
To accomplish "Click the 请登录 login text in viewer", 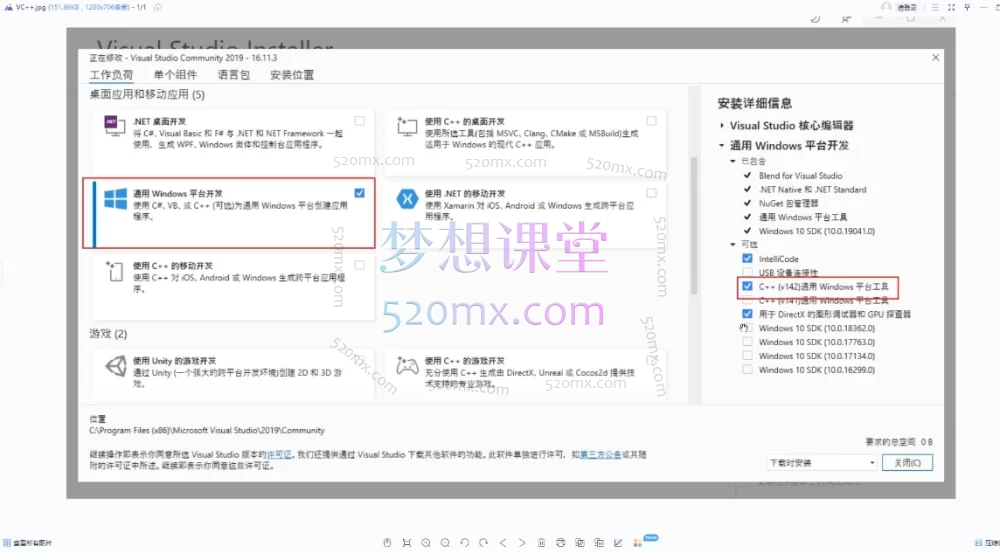I will coord(906,8).
